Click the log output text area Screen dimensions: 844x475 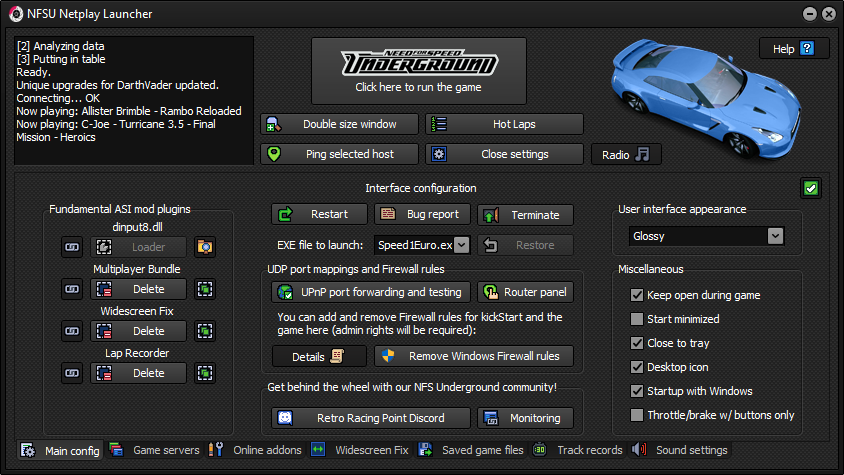tap(134, 100)
